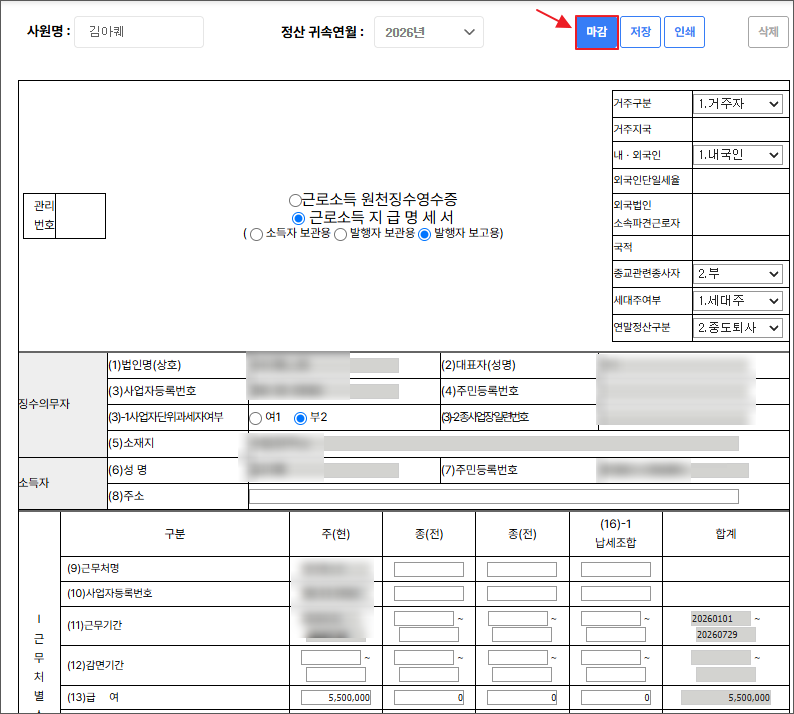Select 근로소득 지급명세서 radio button
The width and height of the screenshot is (794, 714).
[298, 218]
